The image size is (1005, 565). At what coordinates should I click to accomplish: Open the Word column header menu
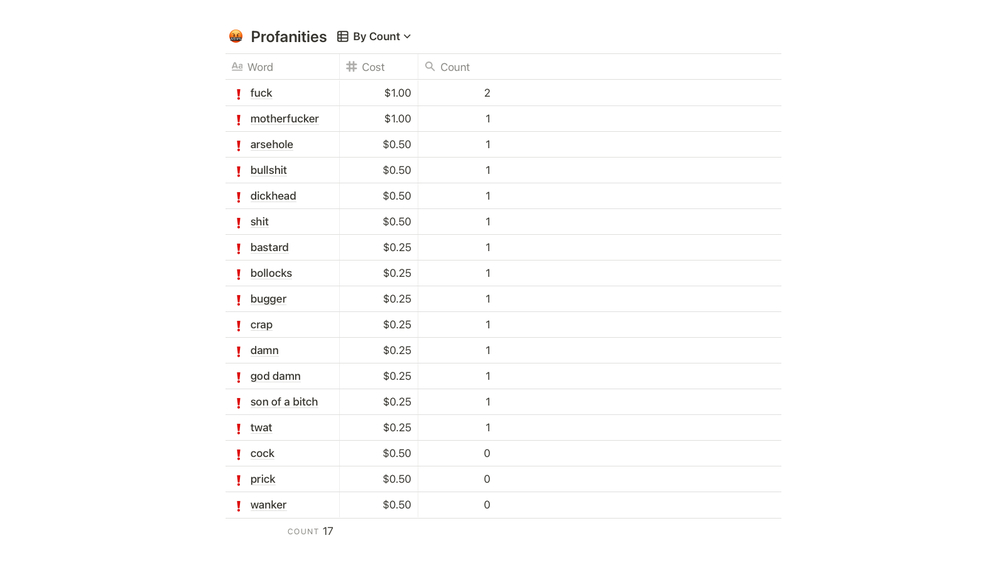tap(260, 67)
